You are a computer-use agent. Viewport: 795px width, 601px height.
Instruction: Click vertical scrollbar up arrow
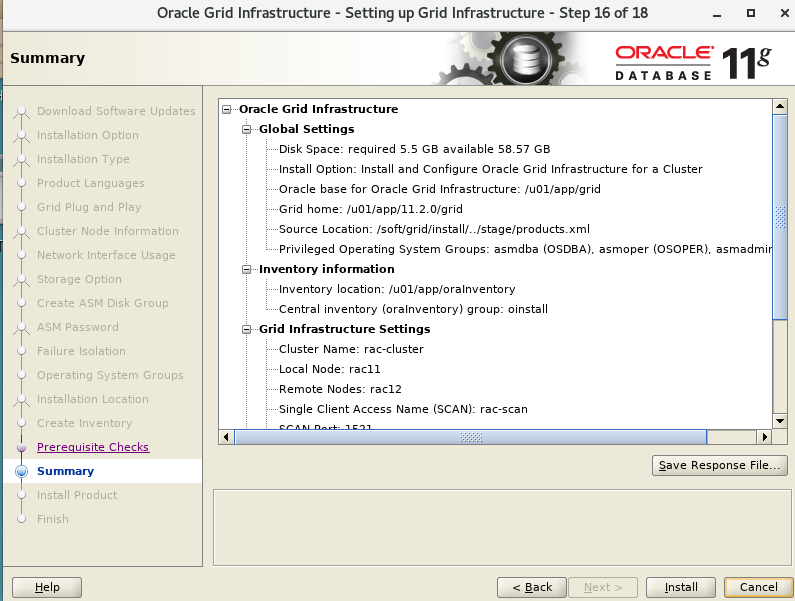tap(779, 107)
